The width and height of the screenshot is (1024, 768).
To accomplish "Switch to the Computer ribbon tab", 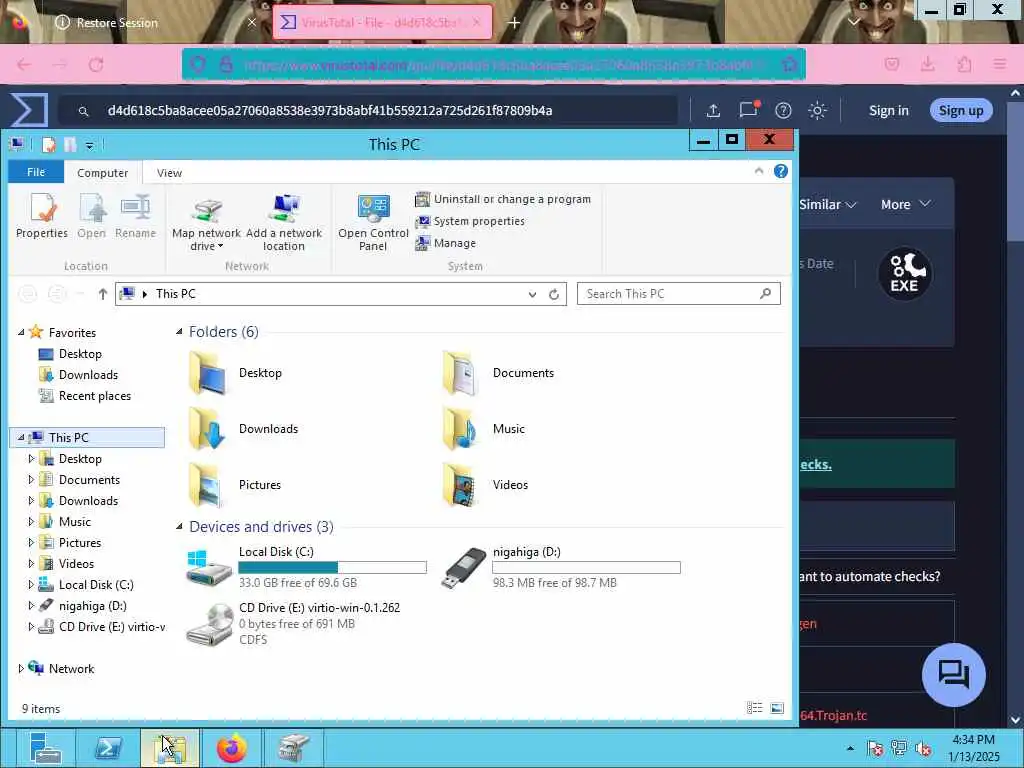I will coord(103,173).
